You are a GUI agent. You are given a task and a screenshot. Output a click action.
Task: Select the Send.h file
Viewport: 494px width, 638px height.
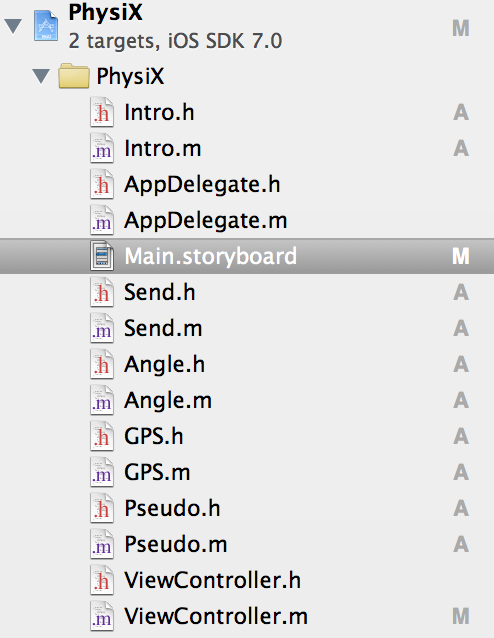(x=160, y=292)
